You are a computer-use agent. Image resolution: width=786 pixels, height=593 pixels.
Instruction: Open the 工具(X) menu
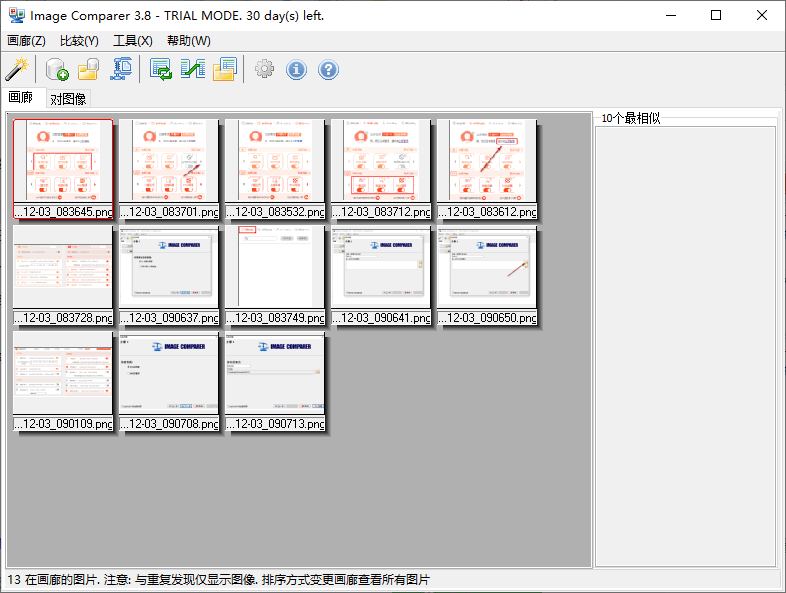point(133,41)
